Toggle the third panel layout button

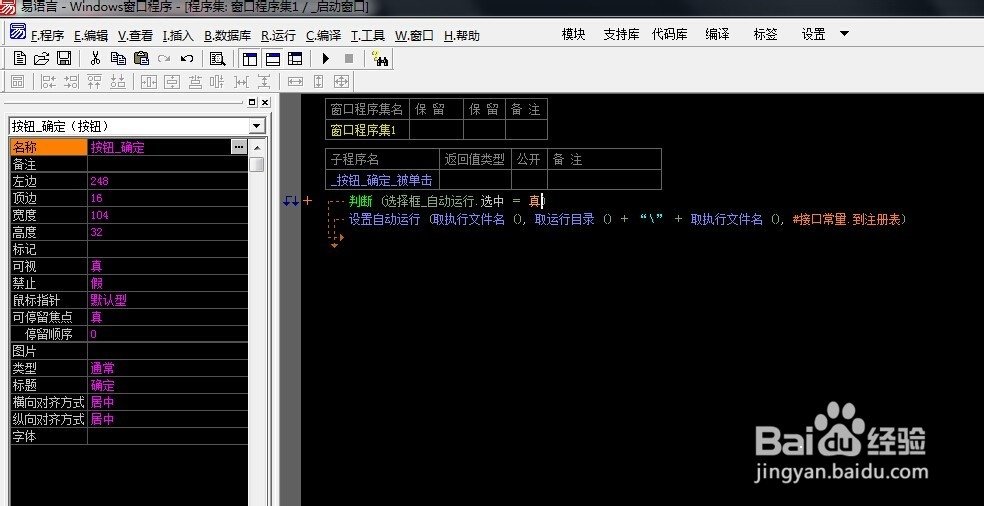[295, 59]
